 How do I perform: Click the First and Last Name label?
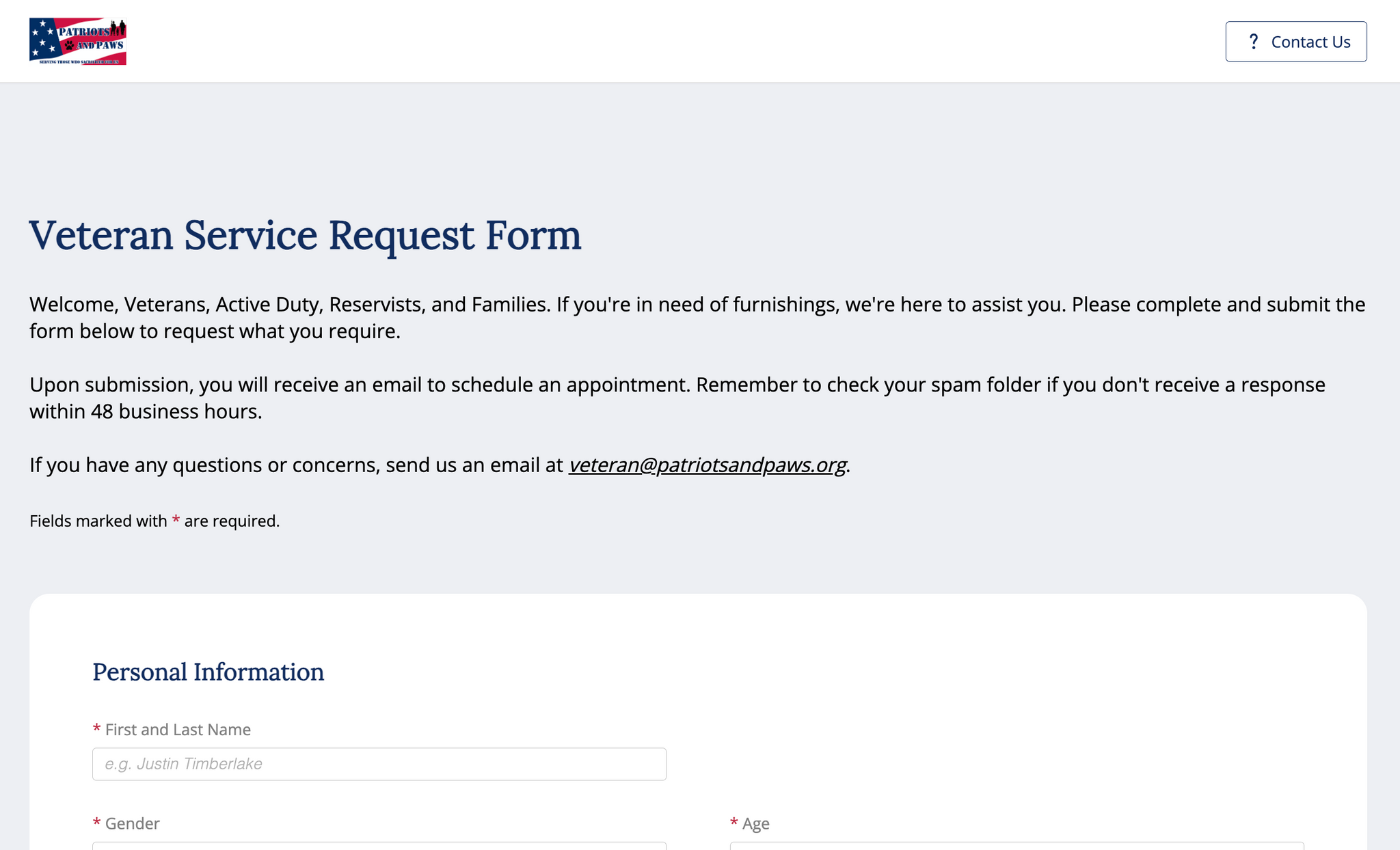(x=178, y=730)
